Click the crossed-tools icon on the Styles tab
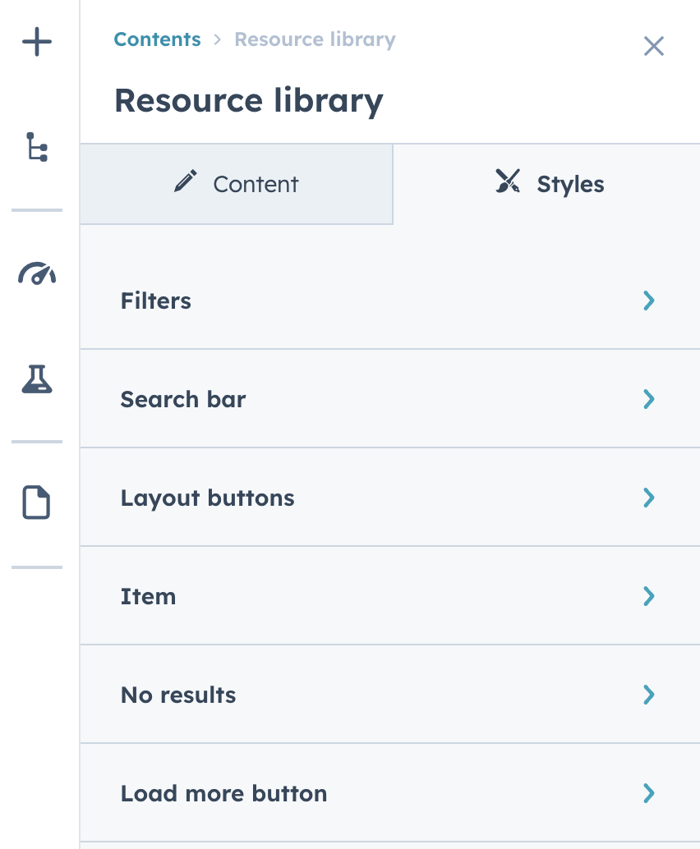 pos(508,183)
